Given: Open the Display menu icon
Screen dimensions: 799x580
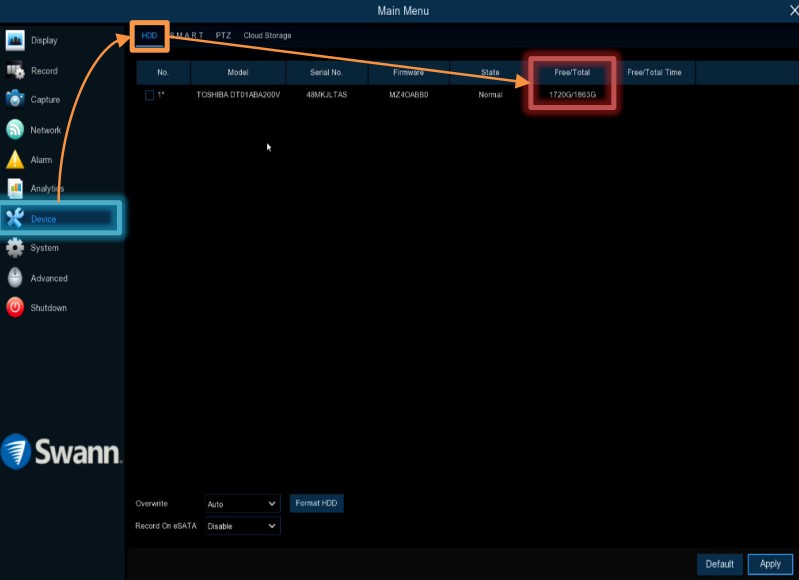Looking at the screenshot, I should click(x=15, y=40).
